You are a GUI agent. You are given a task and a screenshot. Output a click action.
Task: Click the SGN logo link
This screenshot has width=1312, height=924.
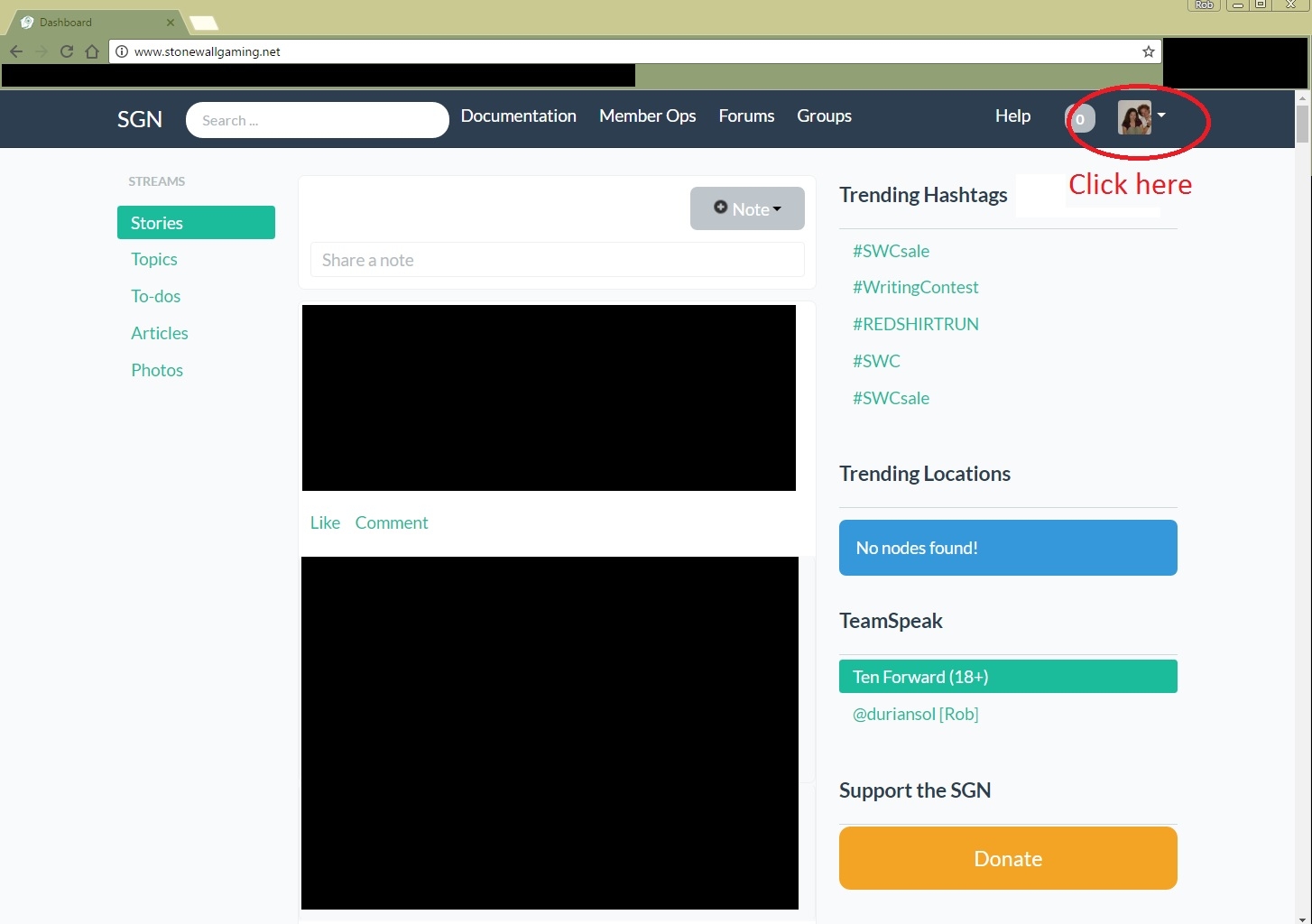click(x=140, y=119)
